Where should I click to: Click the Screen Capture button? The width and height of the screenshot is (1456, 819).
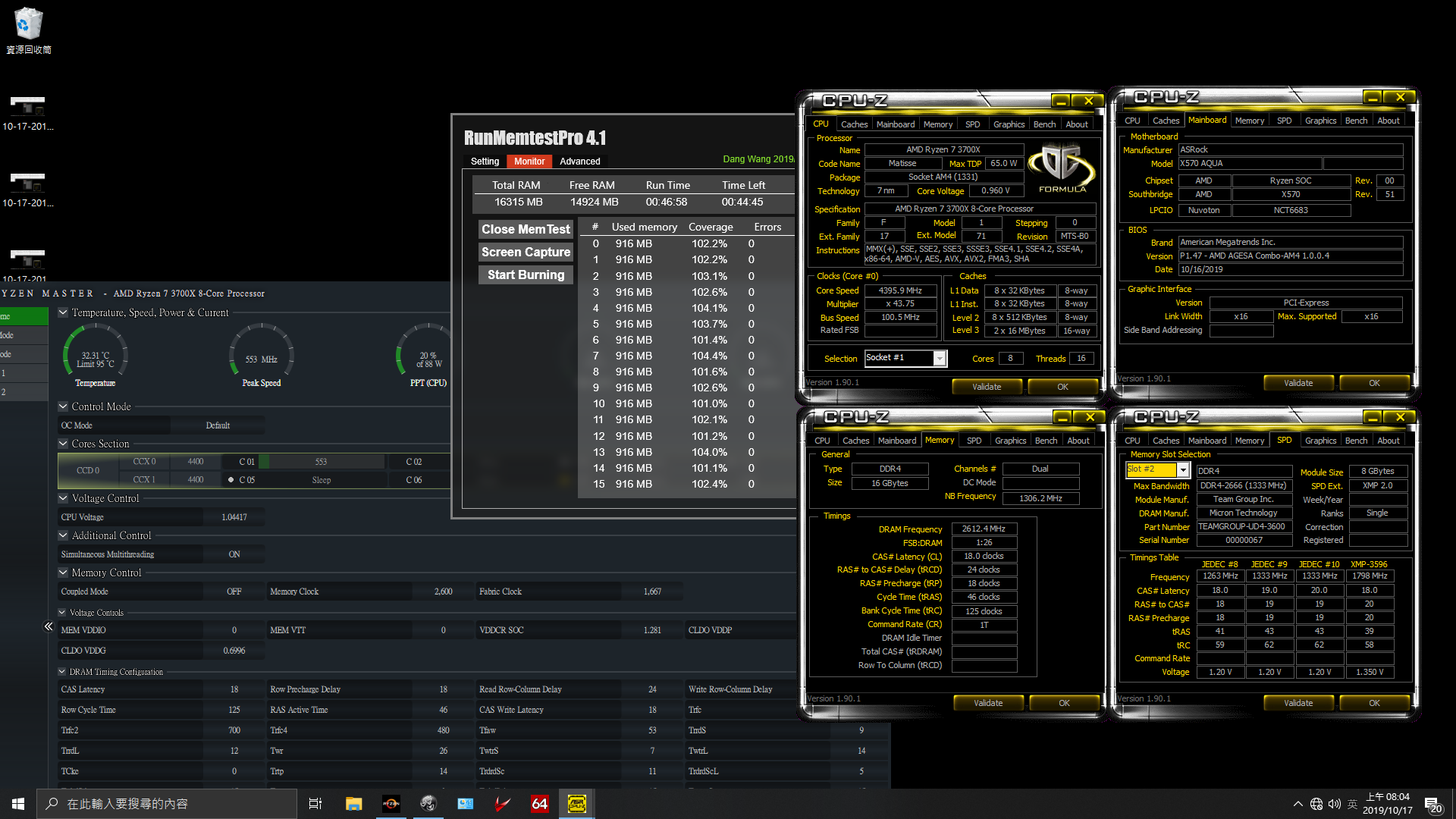(x=526, y=252)
